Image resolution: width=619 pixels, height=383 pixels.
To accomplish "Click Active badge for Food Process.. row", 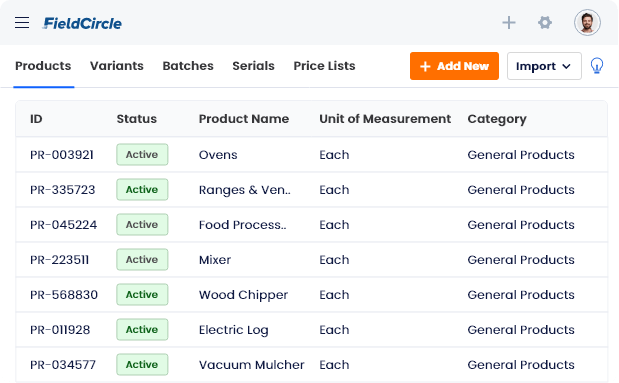I will click(142, 224).
